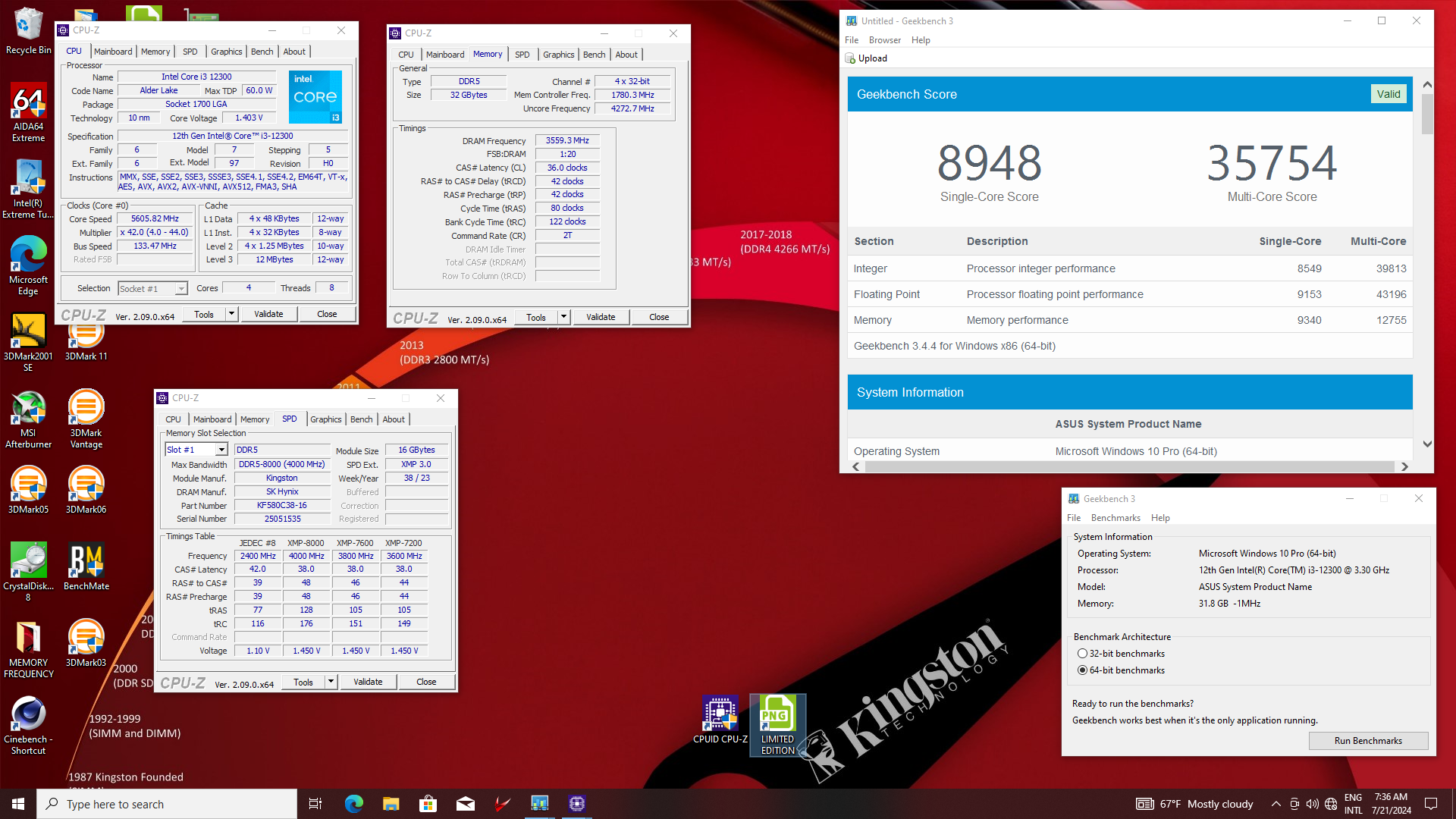Open Graphics tab in CPU-Z SPD window

point(326,419)
